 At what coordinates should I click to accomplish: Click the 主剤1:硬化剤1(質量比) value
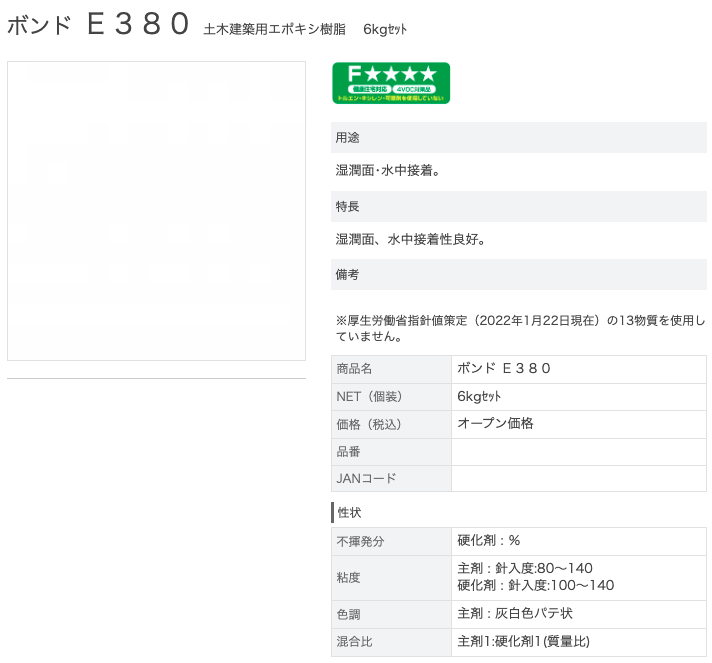click(524, 641)
